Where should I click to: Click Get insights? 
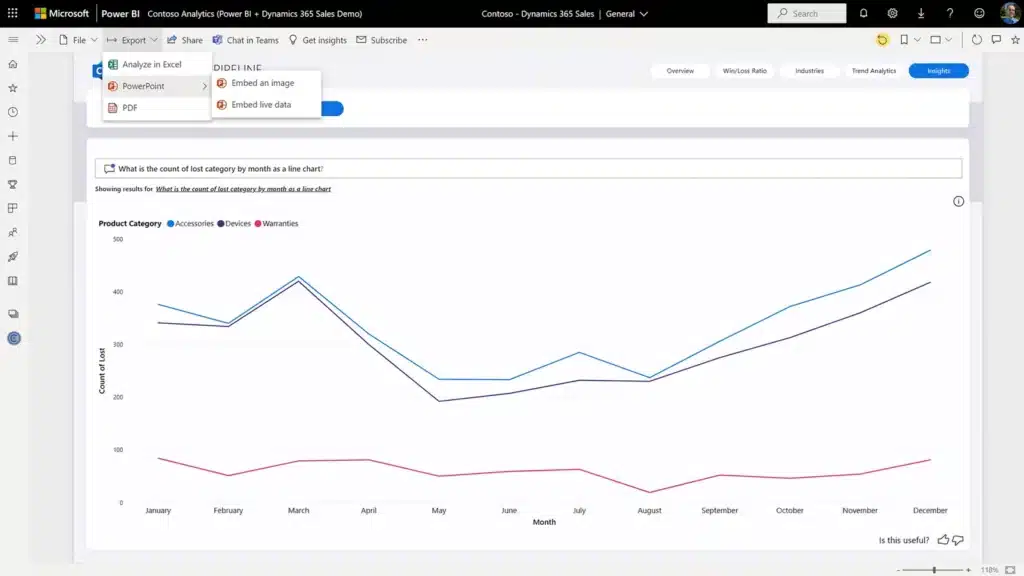(317, 40)
